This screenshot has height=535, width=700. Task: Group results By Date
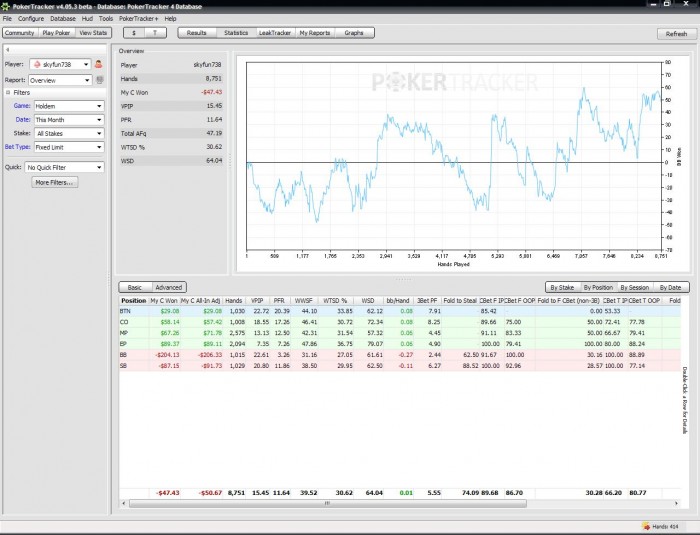pos(671,288)
